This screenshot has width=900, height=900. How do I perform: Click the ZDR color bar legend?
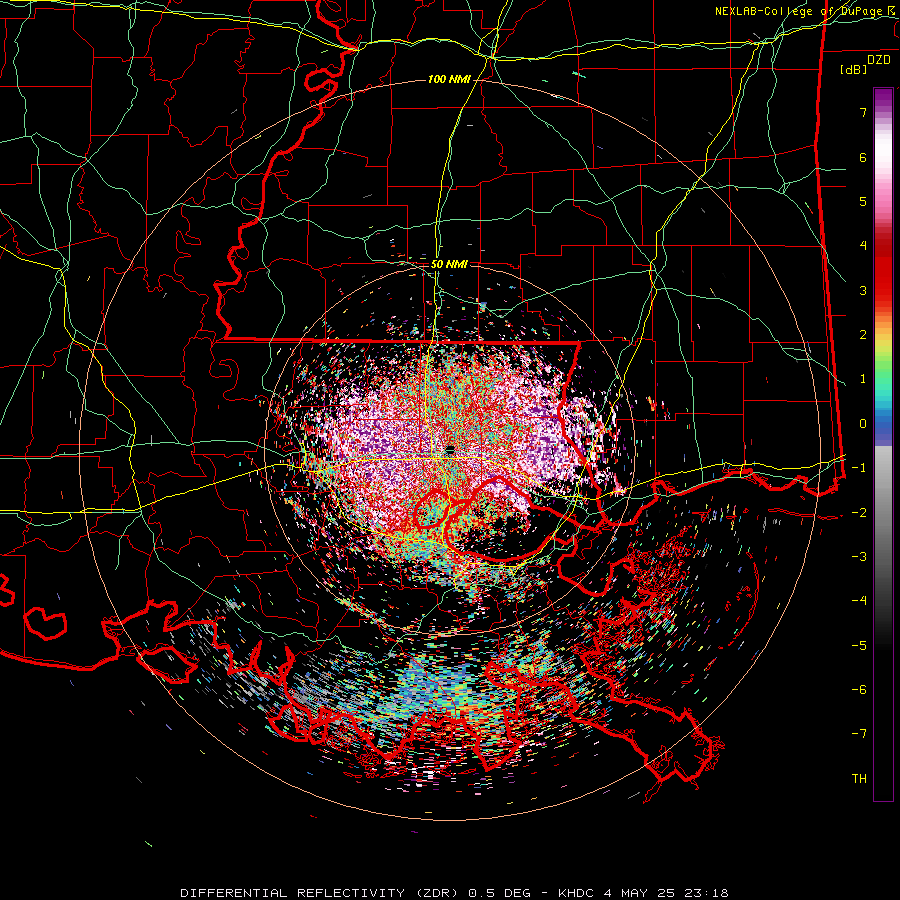(x=883, y=444)
